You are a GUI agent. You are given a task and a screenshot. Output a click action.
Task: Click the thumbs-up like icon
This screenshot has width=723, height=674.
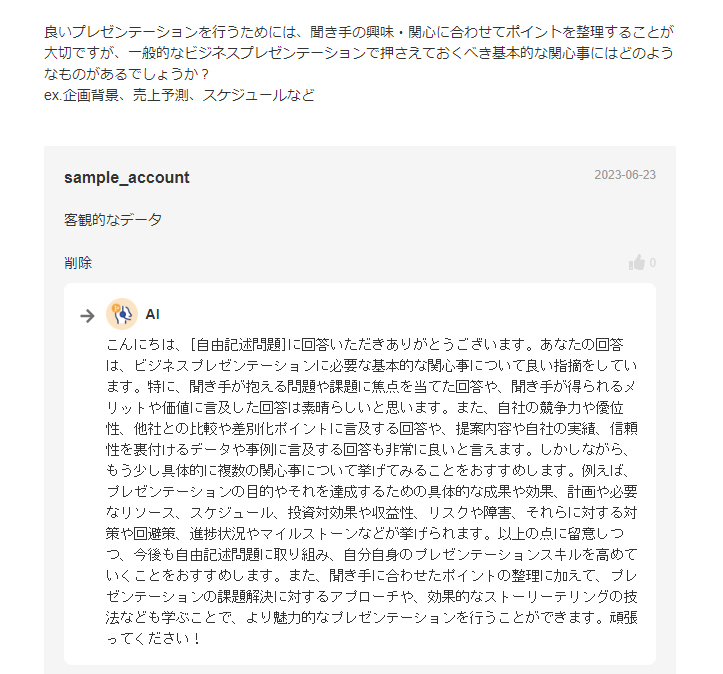636,263
